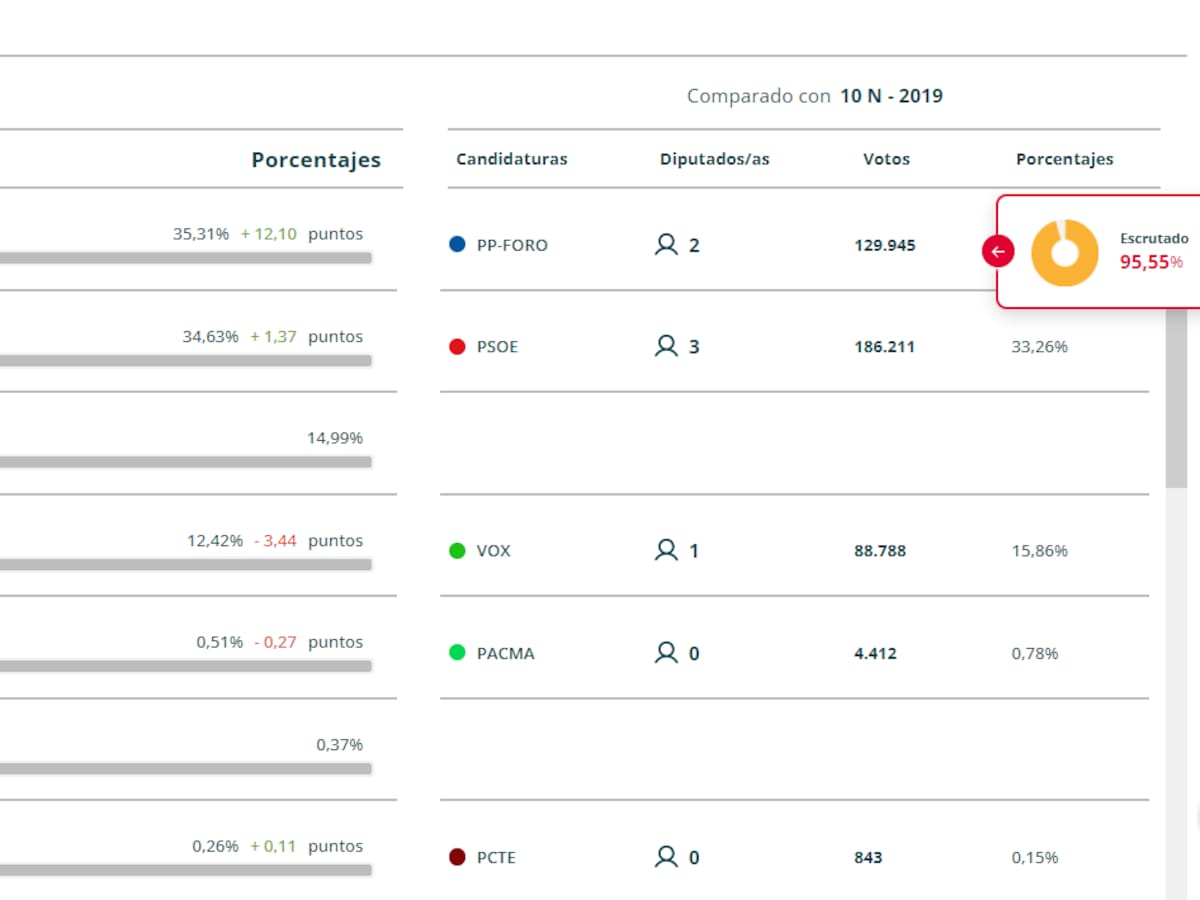Image resolution: width=1200 pixels, height=900 pixels.
Task: Click the blue PP-FORO party color dot
Action: [x=458, y=244]
